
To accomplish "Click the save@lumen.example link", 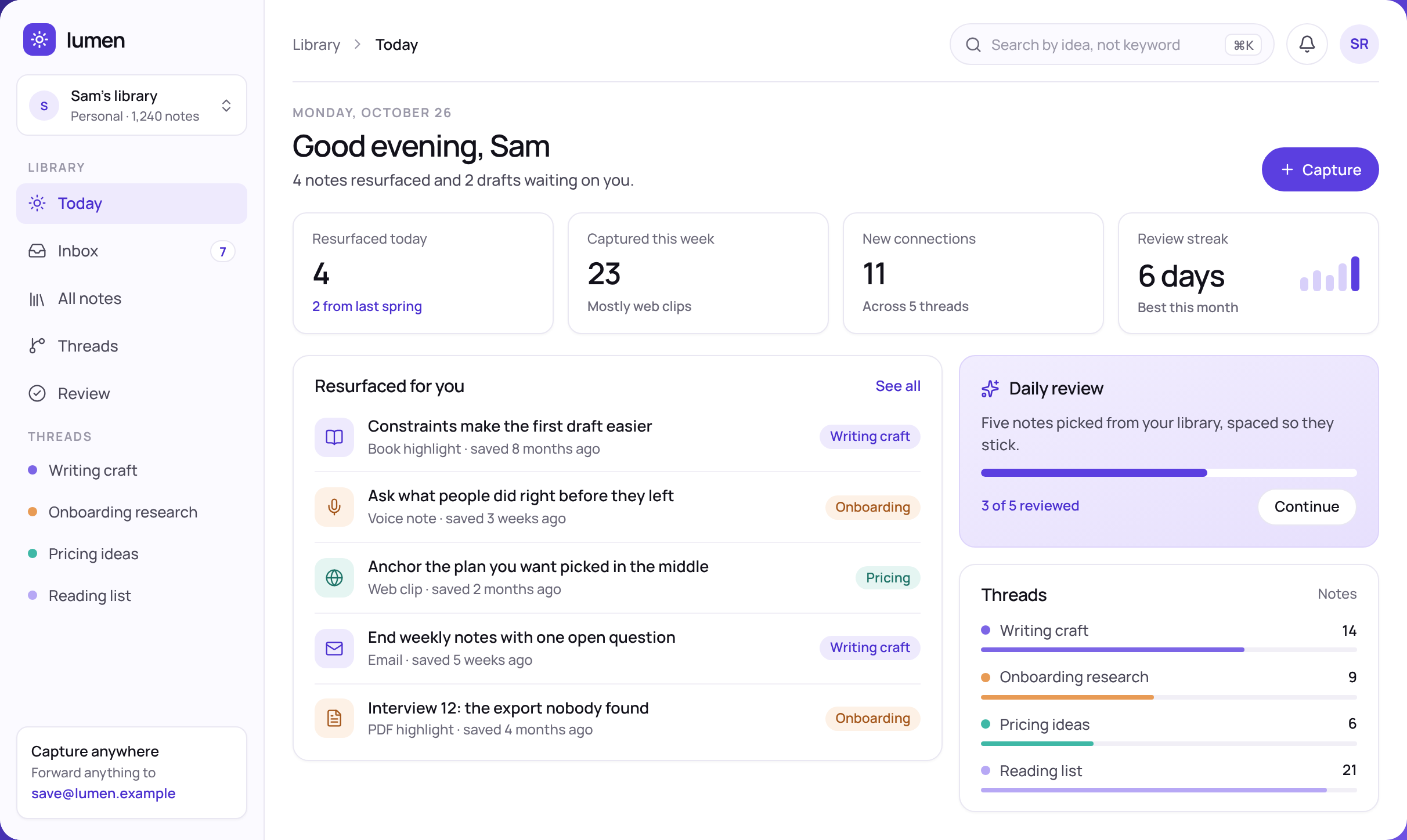I will click(103, 794).
